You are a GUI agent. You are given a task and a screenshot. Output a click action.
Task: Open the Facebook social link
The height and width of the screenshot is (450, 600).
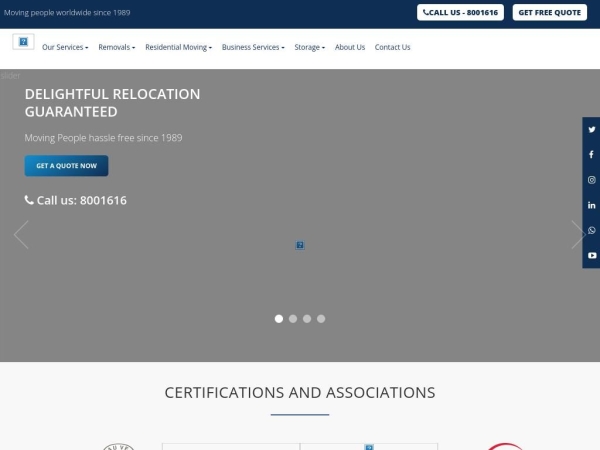(591, 155)
